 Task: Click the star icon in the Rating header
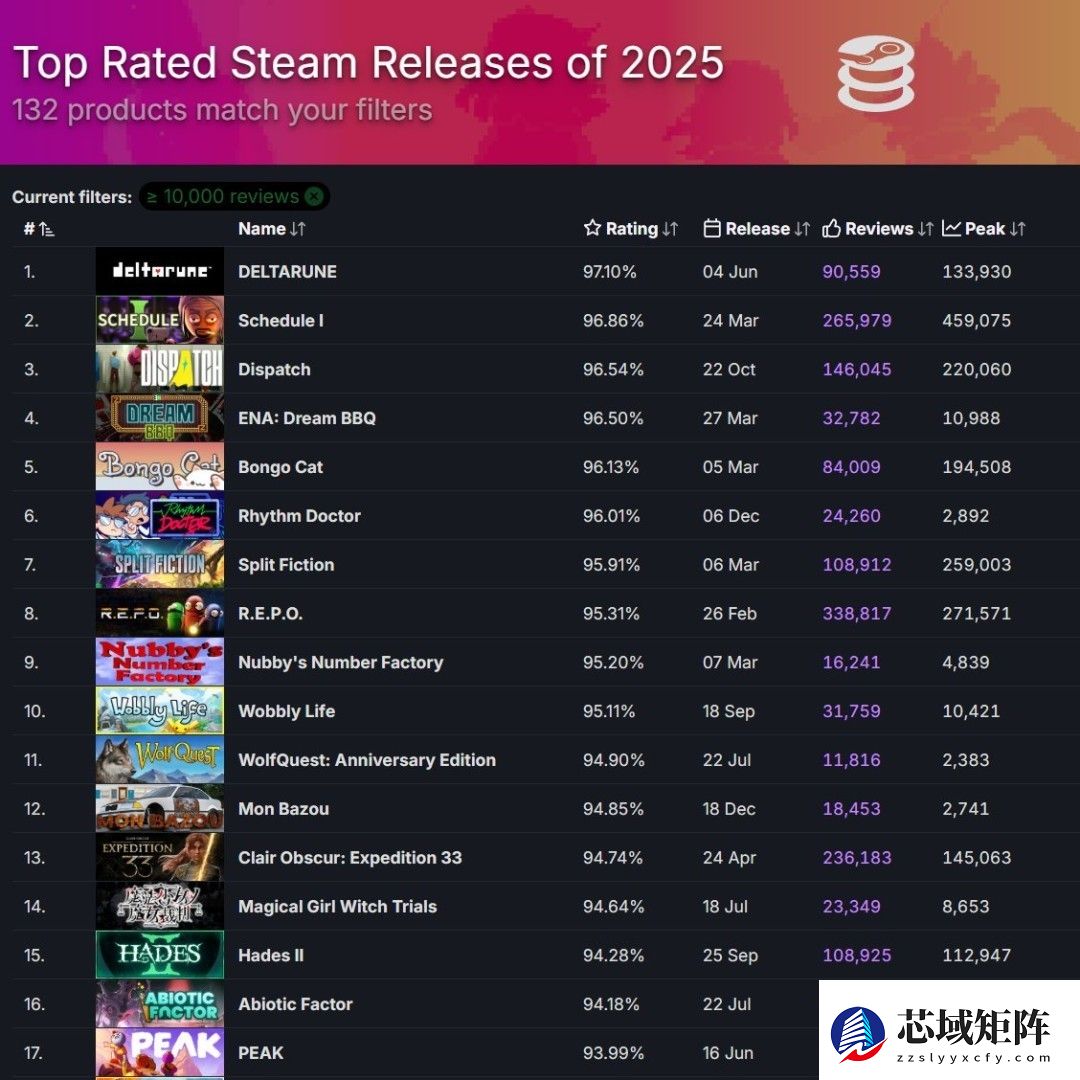point(590,229)
